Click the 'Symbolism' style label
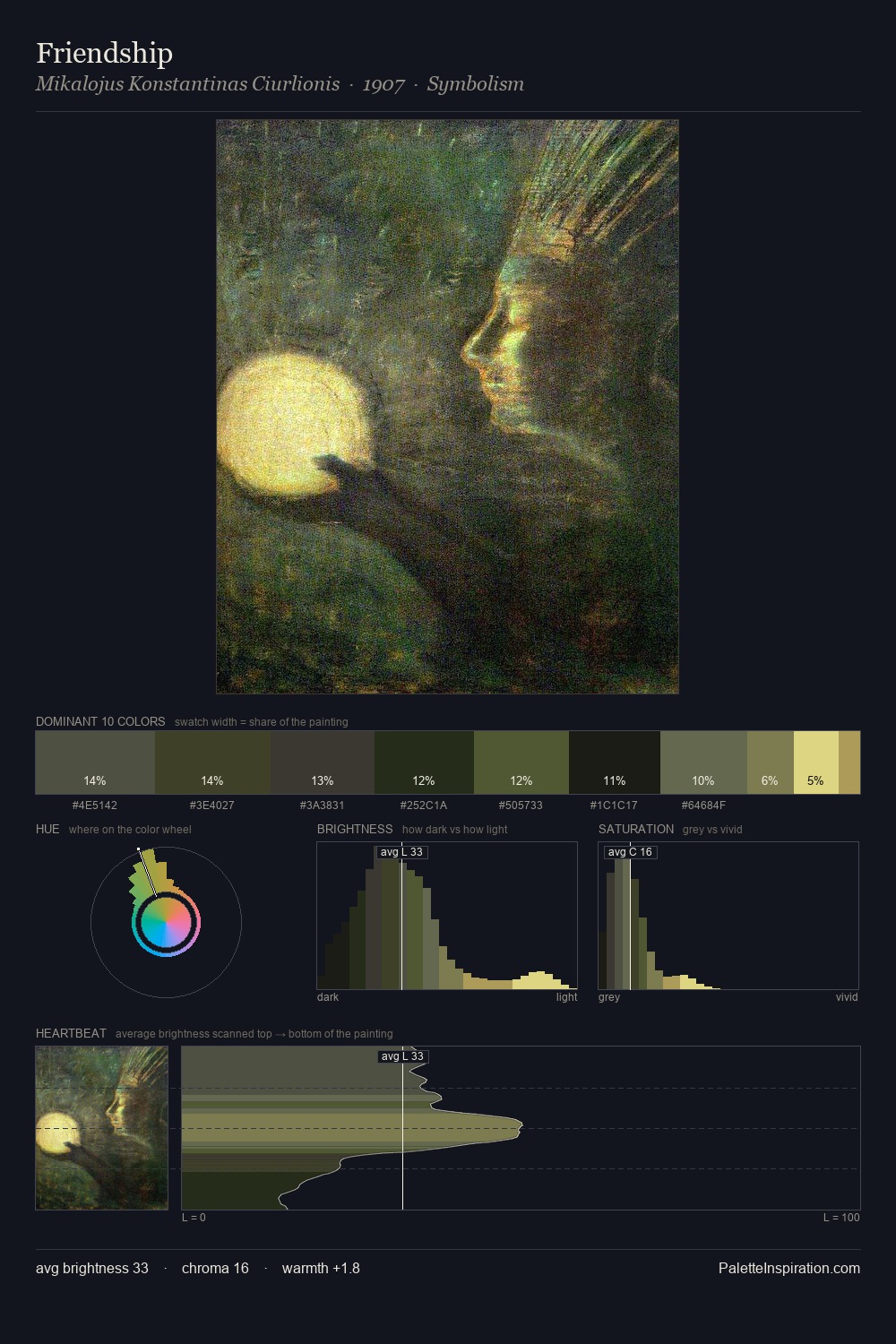The width and height of the screenshot is (896, 1344). (x=476, y=84)
